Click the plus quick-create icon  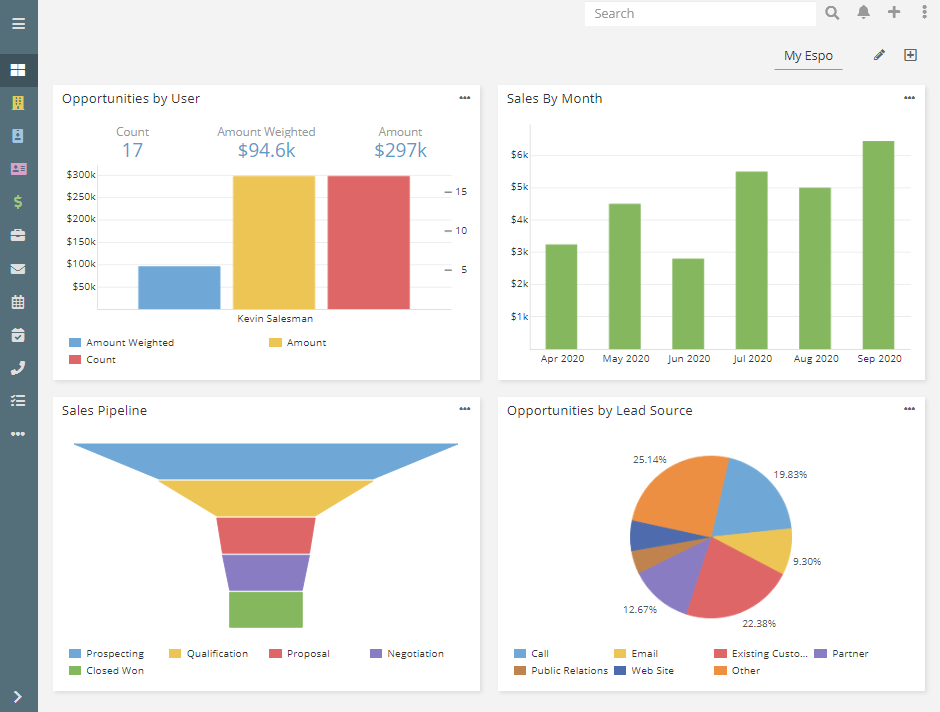pyautogui.click(x=894, y=12)
